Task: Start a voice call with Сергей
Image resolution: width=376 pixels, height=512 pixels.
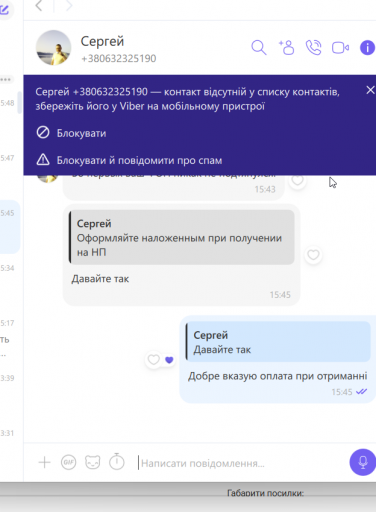Action: click(313, 47)
